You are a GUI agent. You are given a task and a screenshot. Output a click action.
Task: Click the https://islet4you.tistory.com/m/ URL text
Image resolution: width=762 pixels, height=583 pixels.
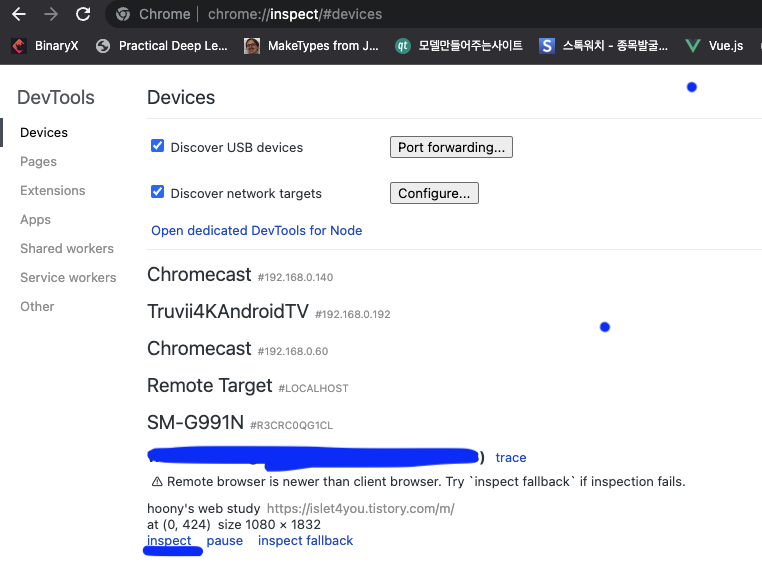click(361, 509)
